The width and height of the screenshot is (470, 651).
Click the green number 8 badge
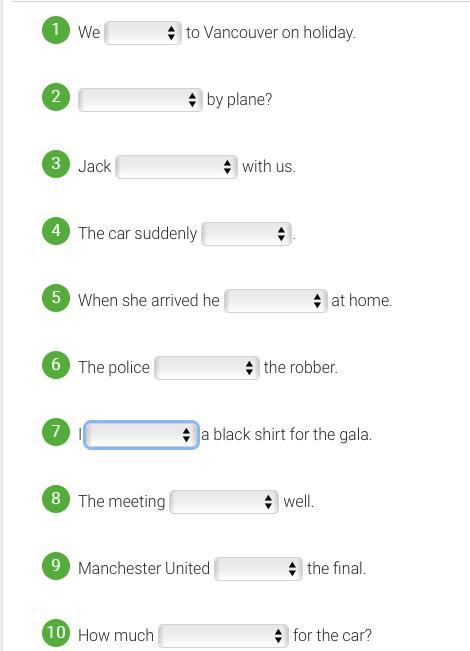click(56, 499)
